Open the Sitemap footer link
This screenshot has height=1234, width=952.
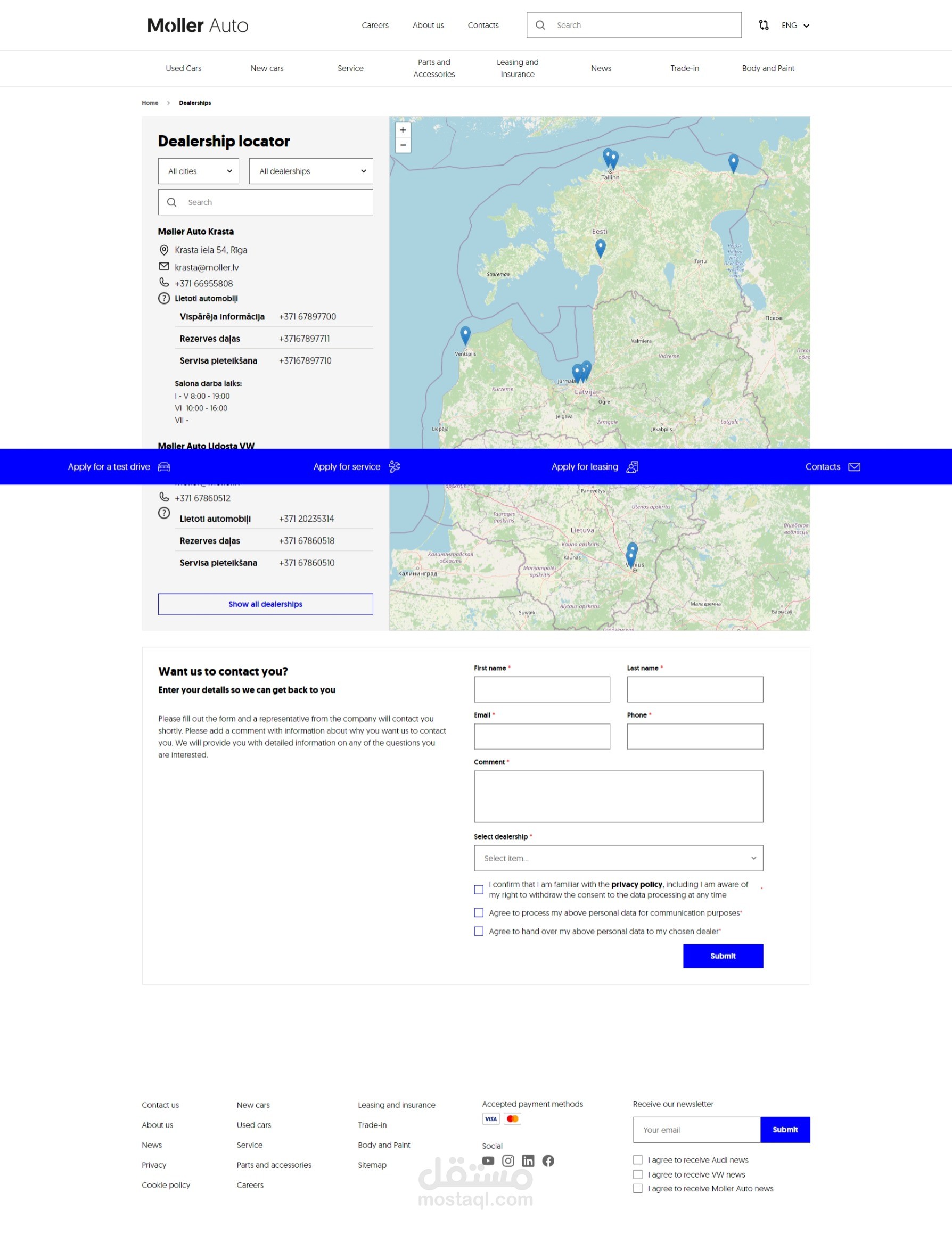pos(372,1165)
